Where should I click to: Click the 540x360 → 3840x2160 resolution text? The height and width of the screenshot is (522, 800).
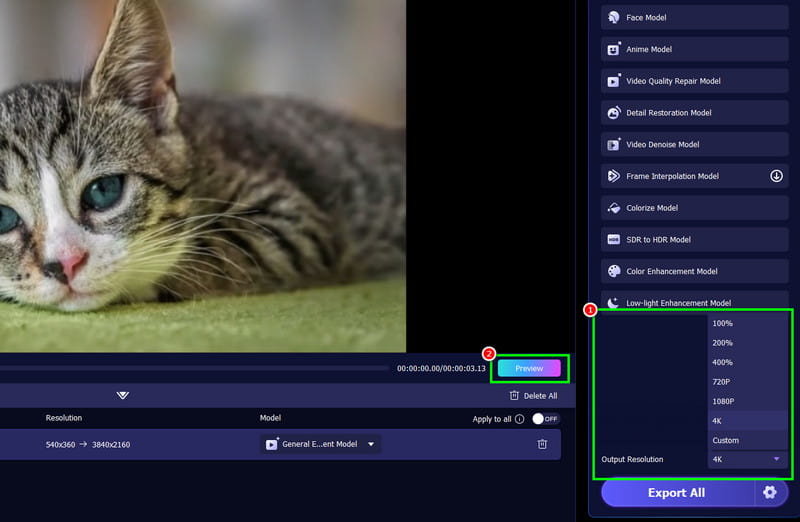[x=88, y=444]
